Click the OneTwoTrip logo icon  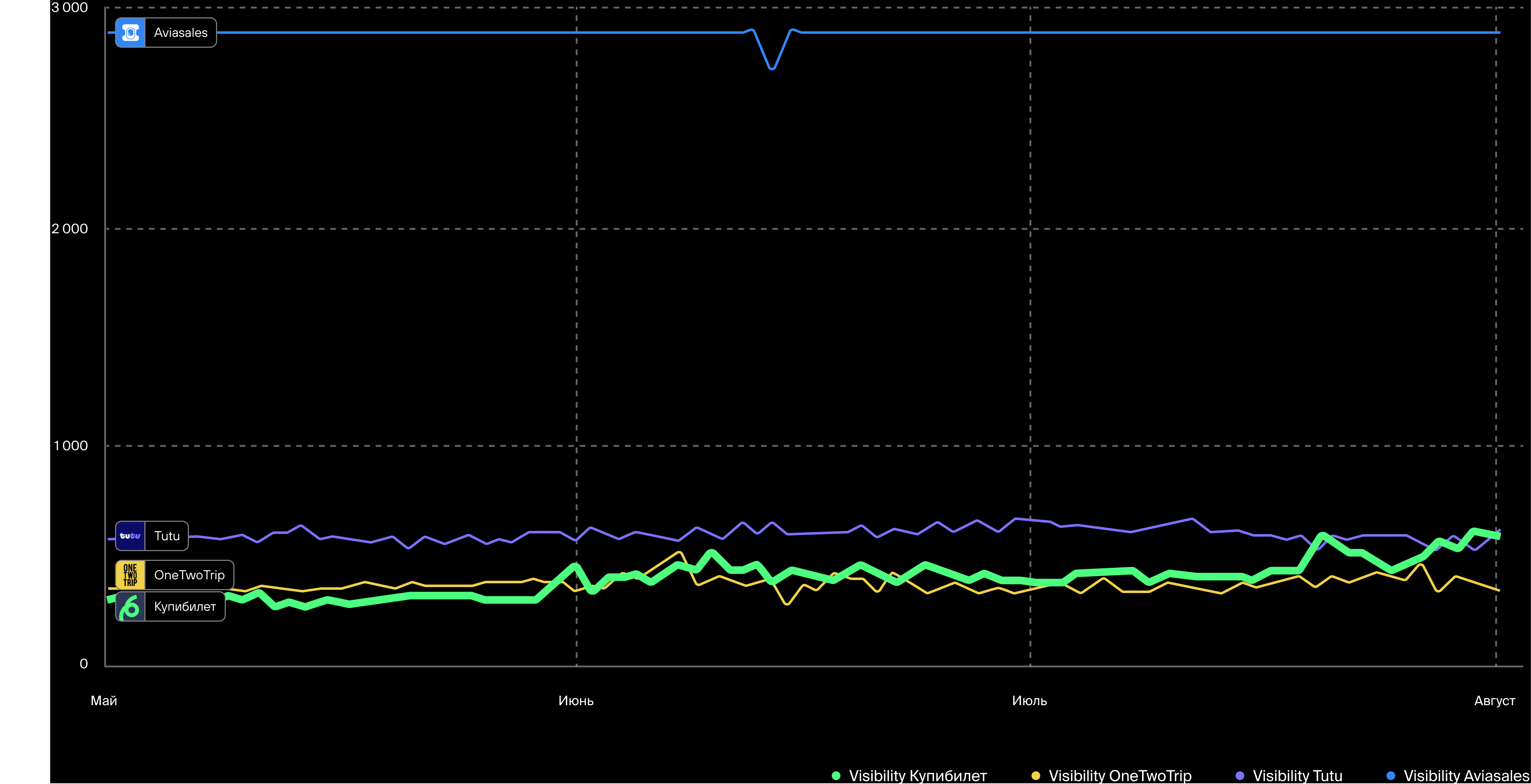pyautogui.click(x=130, y=575)
